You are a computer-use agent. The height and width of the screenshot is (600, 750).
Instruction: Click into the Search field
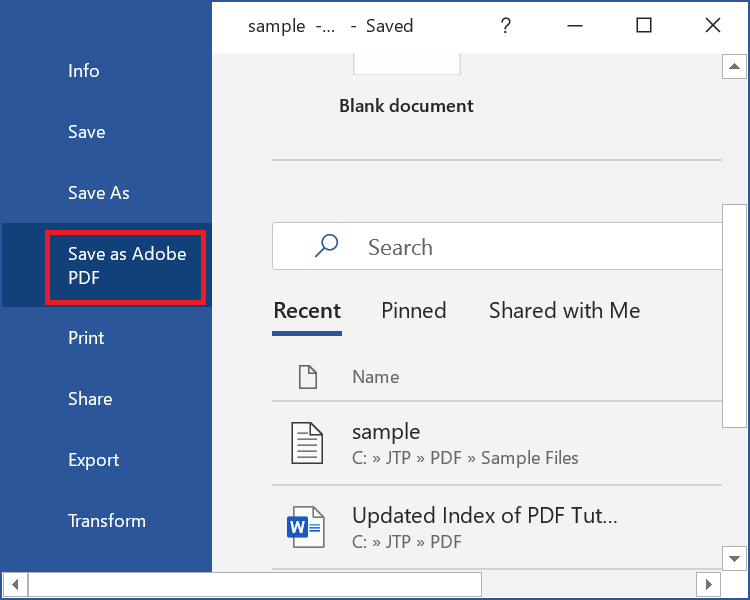(497, 246)
